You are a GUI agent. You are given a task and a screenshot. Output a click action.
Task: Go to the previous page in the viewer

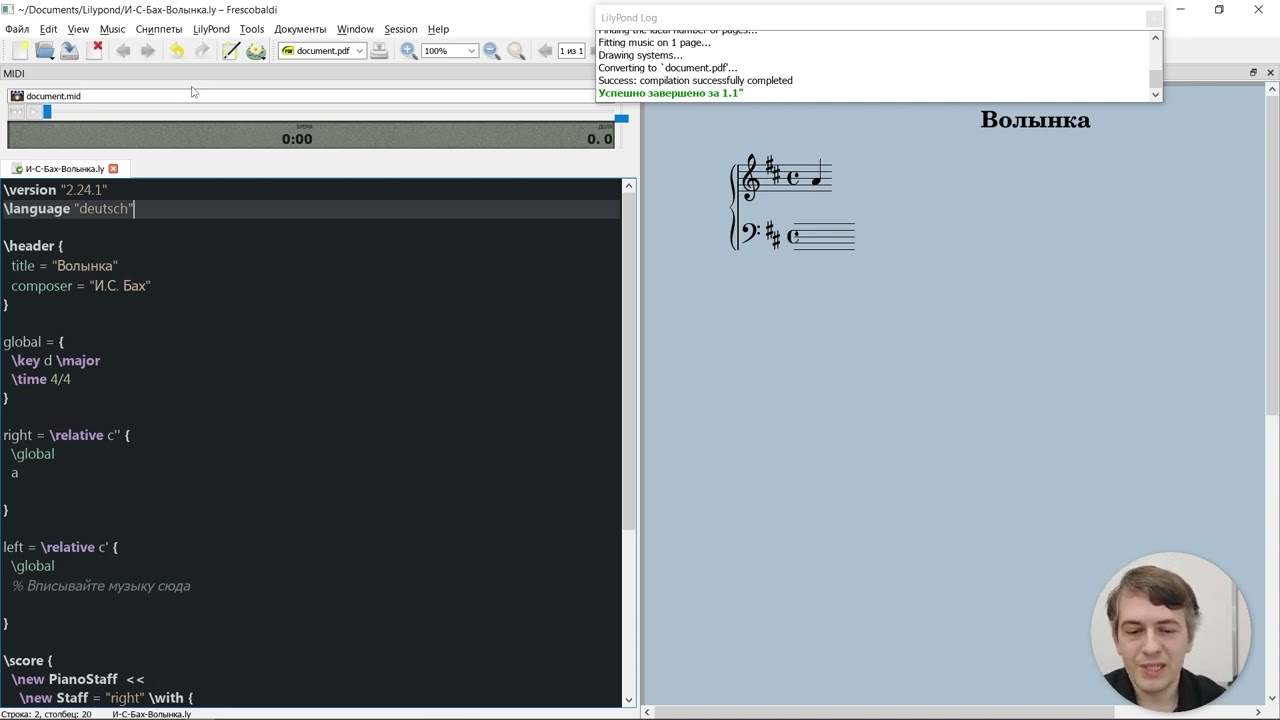click(x=545, y=51)
